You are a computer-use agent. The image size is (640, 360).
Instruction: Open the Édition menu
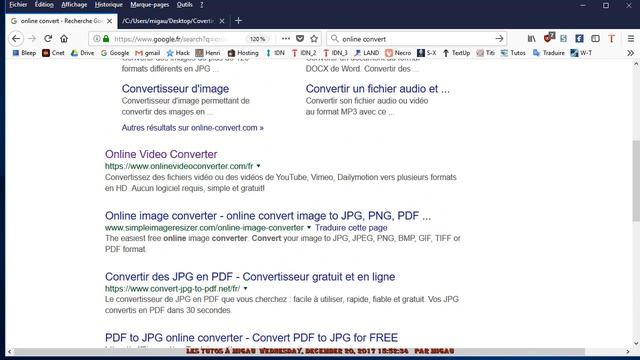(44, 5)
